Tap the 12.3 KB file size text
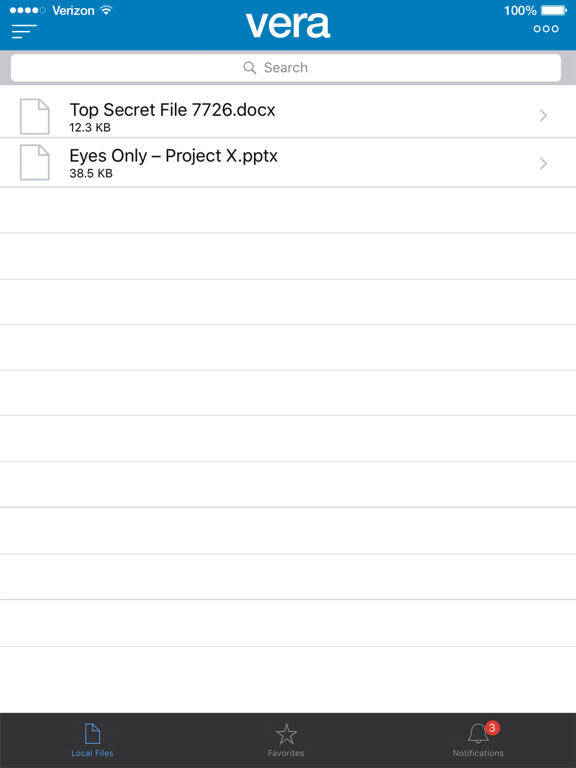This screenshot has width=576, height=768. click(x=90, y=128)
